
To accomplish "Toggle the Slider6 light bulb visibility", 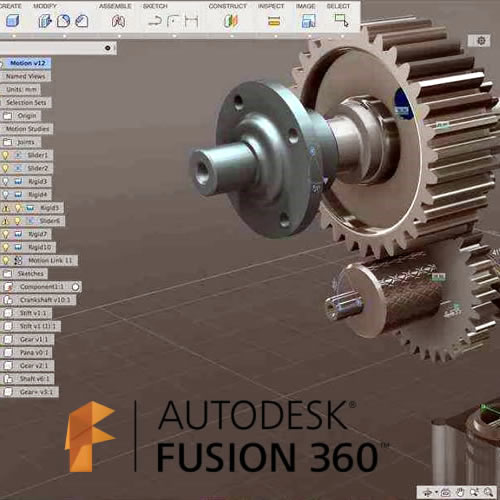I will click(18, 221).
